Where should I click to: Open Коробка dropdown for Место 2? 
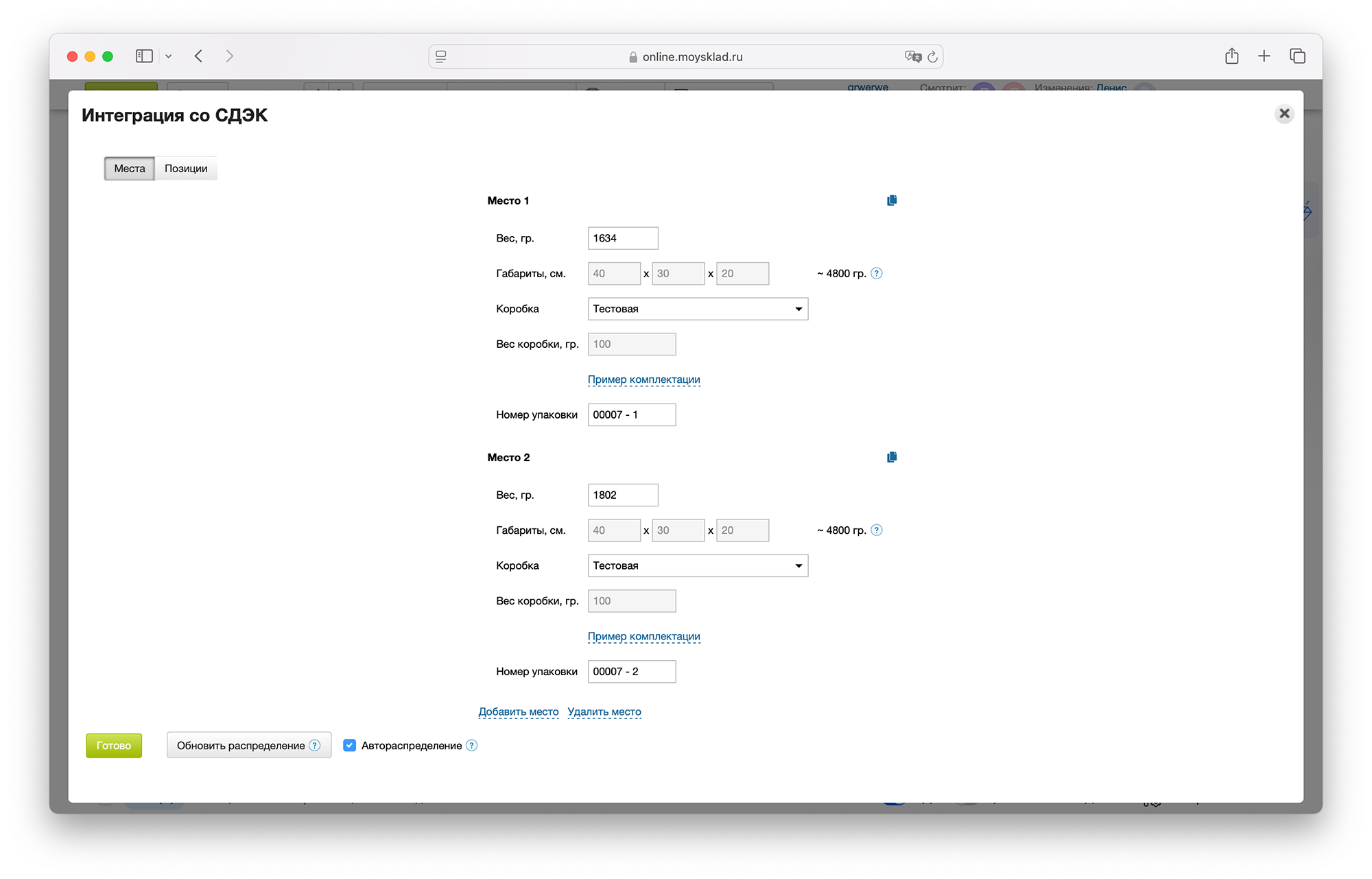tap(698, 565)
